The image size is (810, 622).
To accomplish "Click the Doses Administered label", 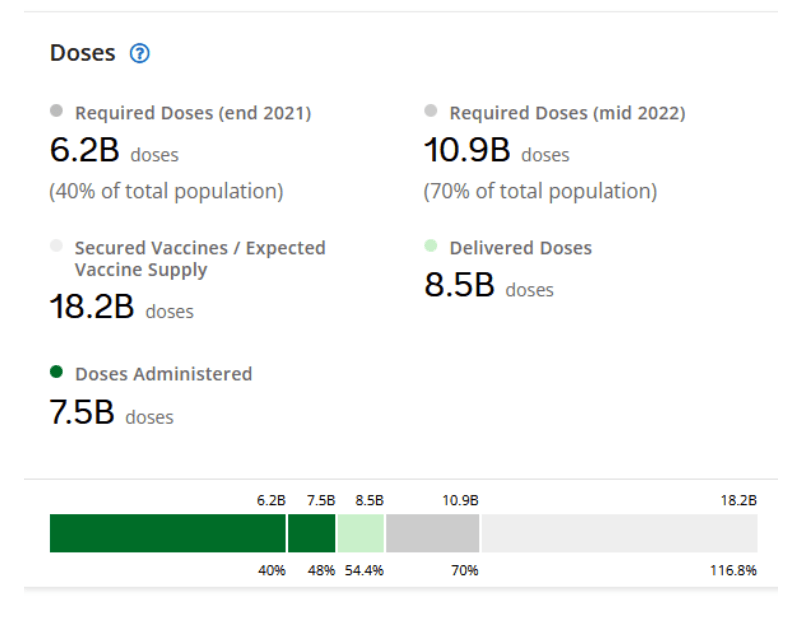I will 163,374.
